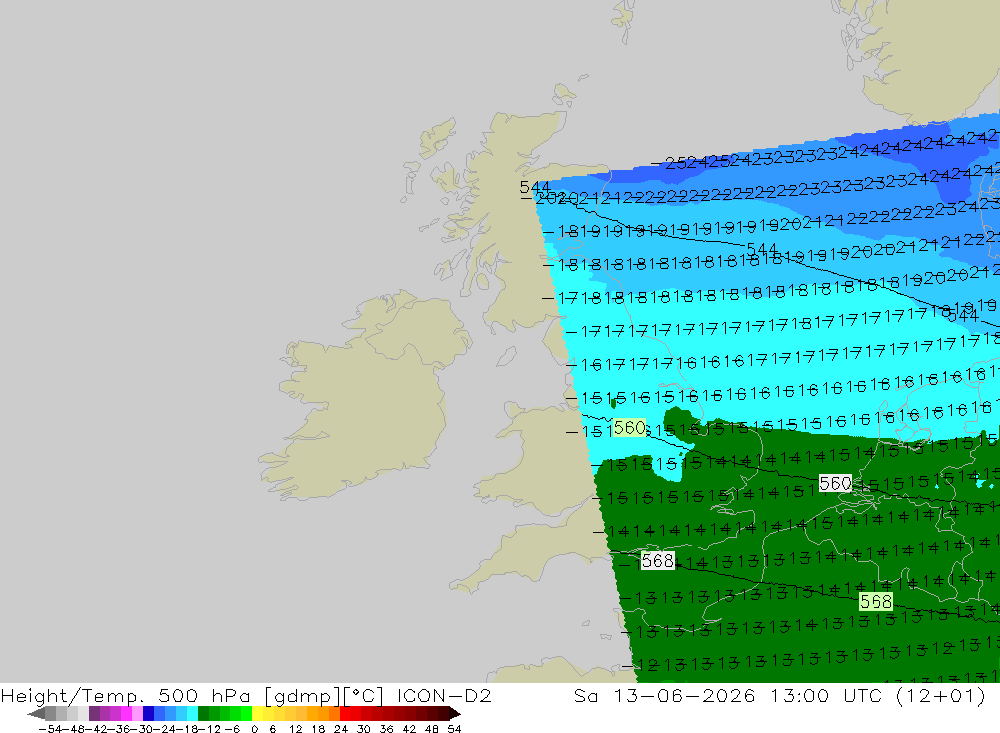1000x733 pixels.
Task: Click the left arrow end of color scale
Action: (36, 714)
